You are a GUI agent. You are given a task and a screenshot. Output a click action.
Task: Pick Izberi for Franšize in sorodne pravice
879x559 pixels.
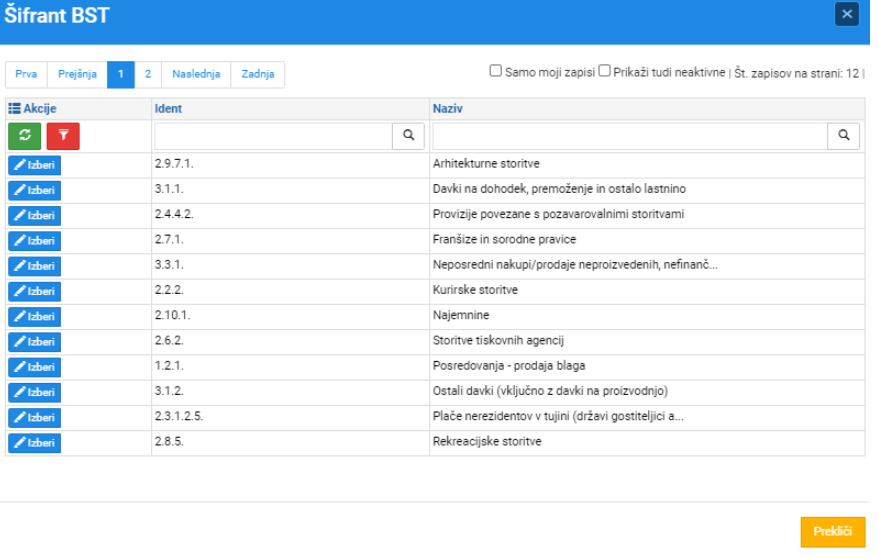click(x=34, y=241)
